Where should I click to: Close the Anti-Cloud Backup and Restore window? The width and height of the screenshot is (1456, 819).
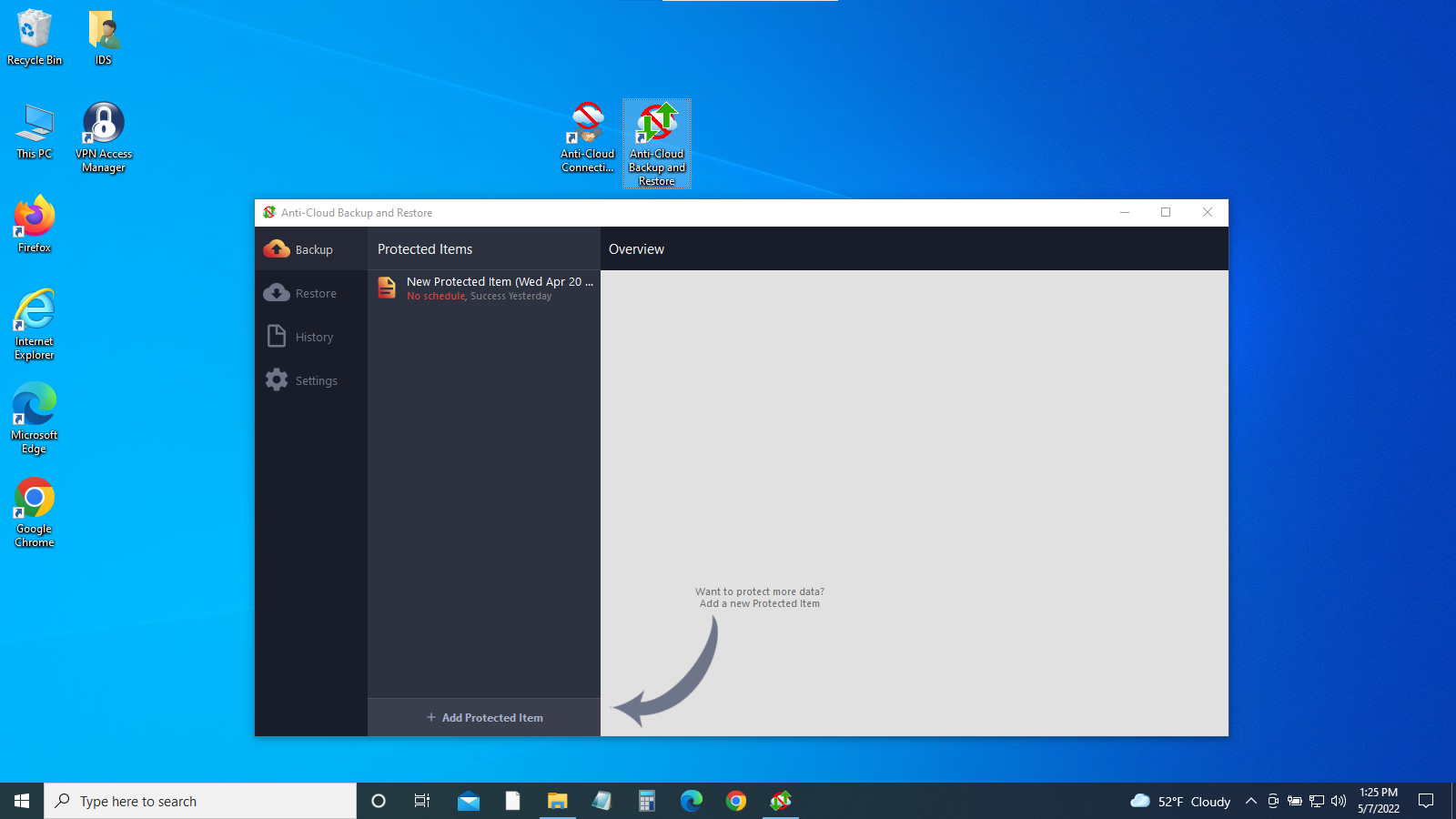tap(1208, 212)
